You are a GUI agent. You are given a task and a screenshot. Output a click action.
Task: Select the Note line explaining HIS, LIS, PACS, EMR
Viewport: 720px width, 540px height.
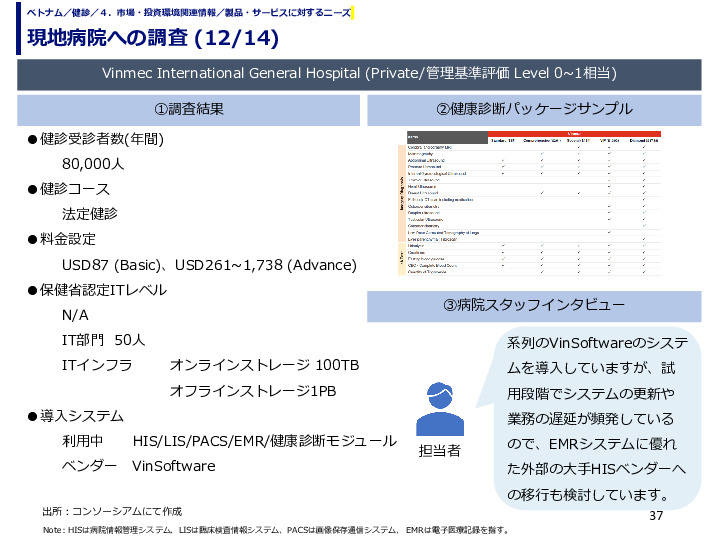pyautogui.click(x=276, y=530)
